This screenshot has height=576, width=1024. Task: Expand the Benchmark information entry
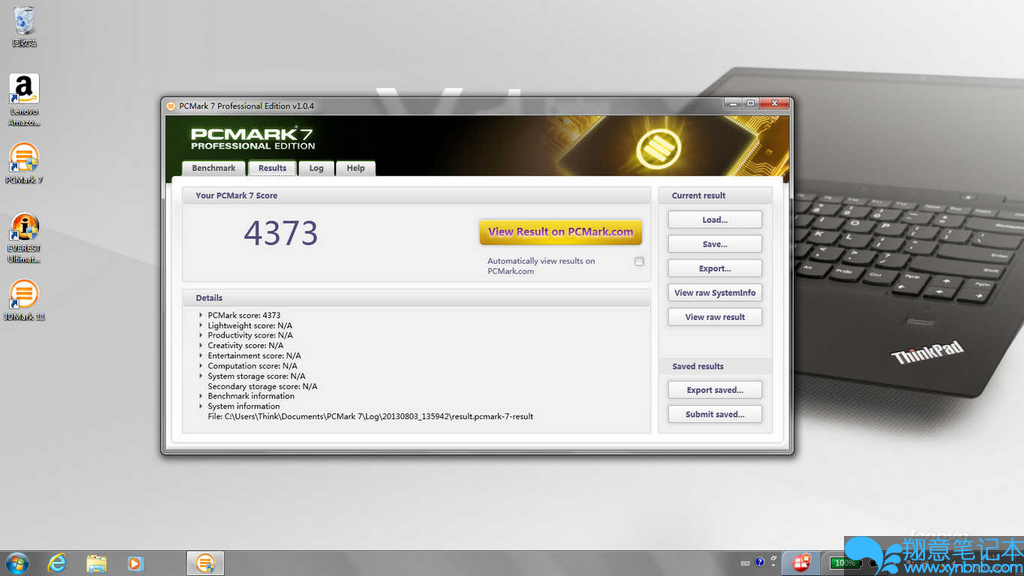(x=201, y=396)
